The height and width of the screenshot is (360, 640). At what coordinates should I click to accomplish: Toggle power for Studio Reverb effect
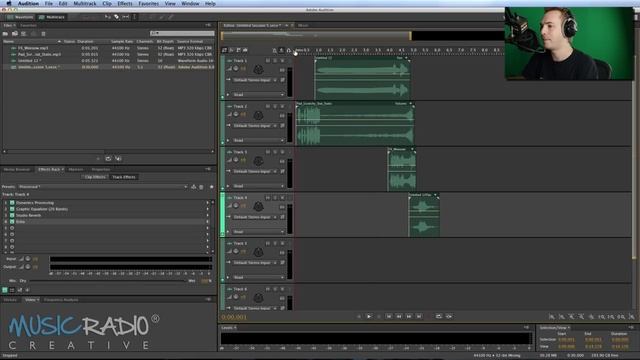tap(12, 215)
